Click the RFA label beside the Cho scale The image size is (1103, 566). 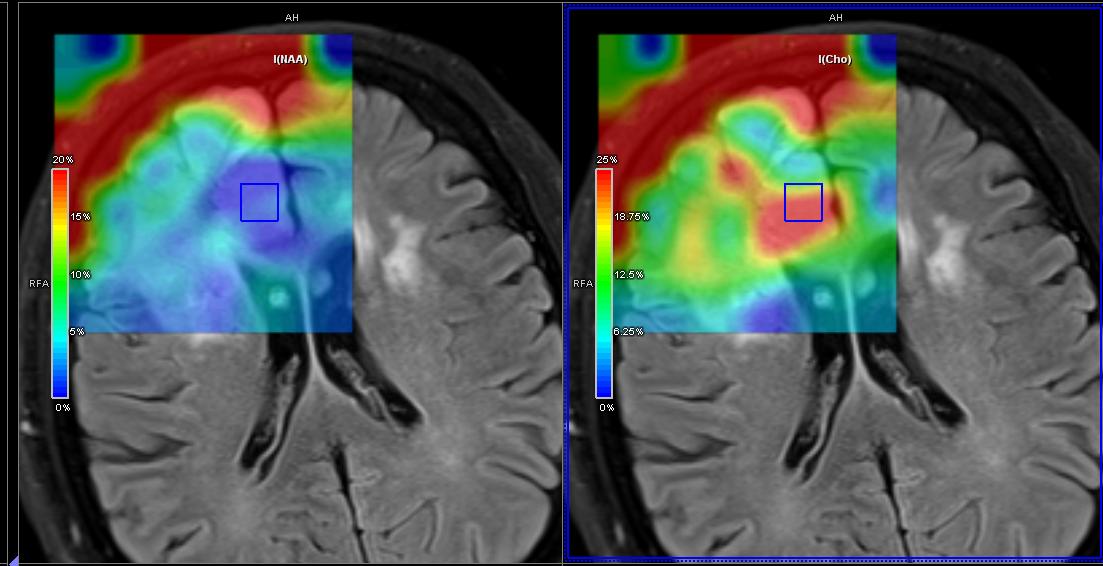pos(584,284)
